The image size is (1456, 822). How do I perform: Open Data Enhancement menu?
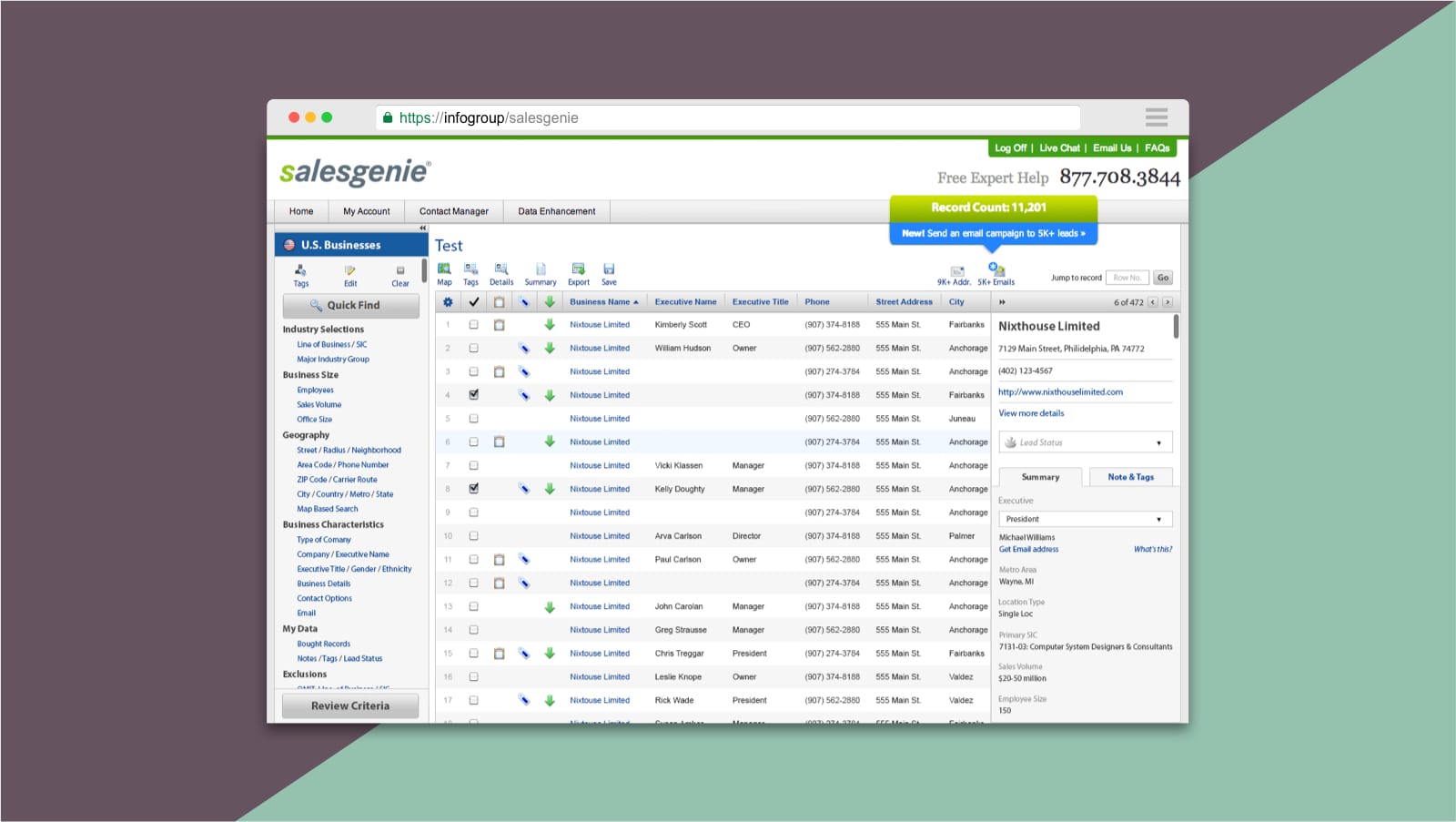(x=557, y=211)
